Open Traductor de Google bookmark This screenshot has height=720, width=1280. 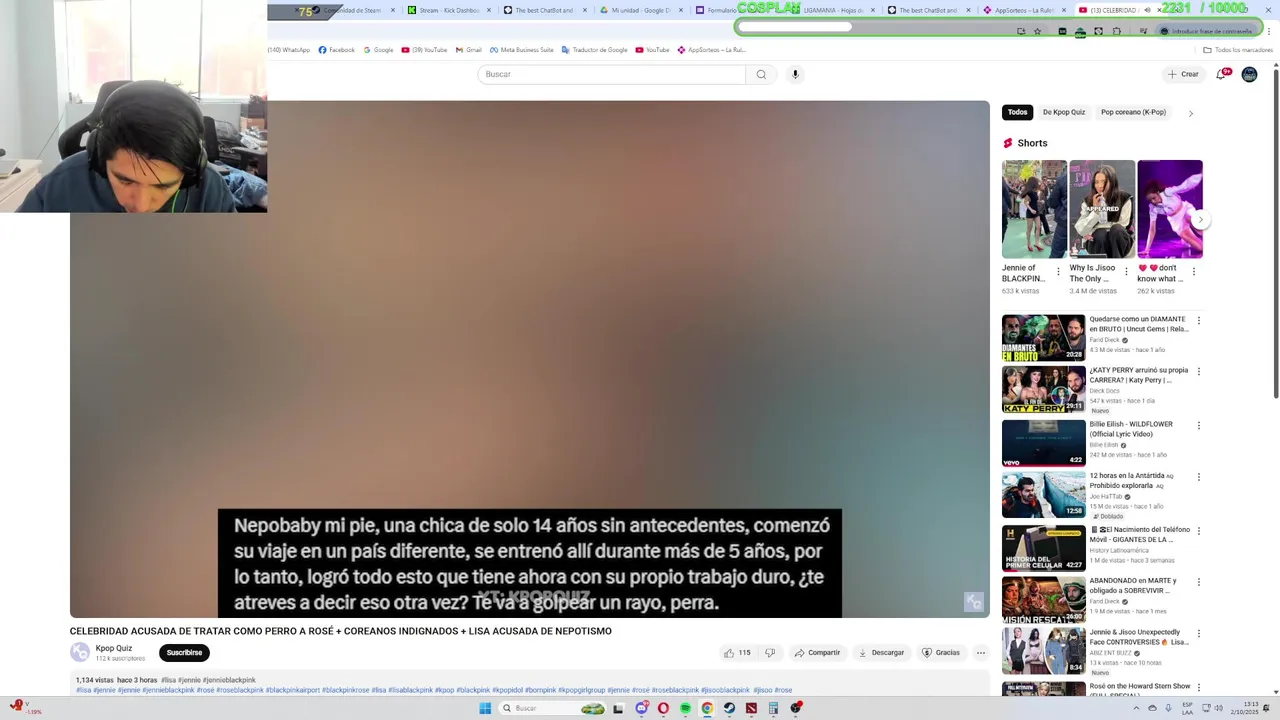point(595,50)
